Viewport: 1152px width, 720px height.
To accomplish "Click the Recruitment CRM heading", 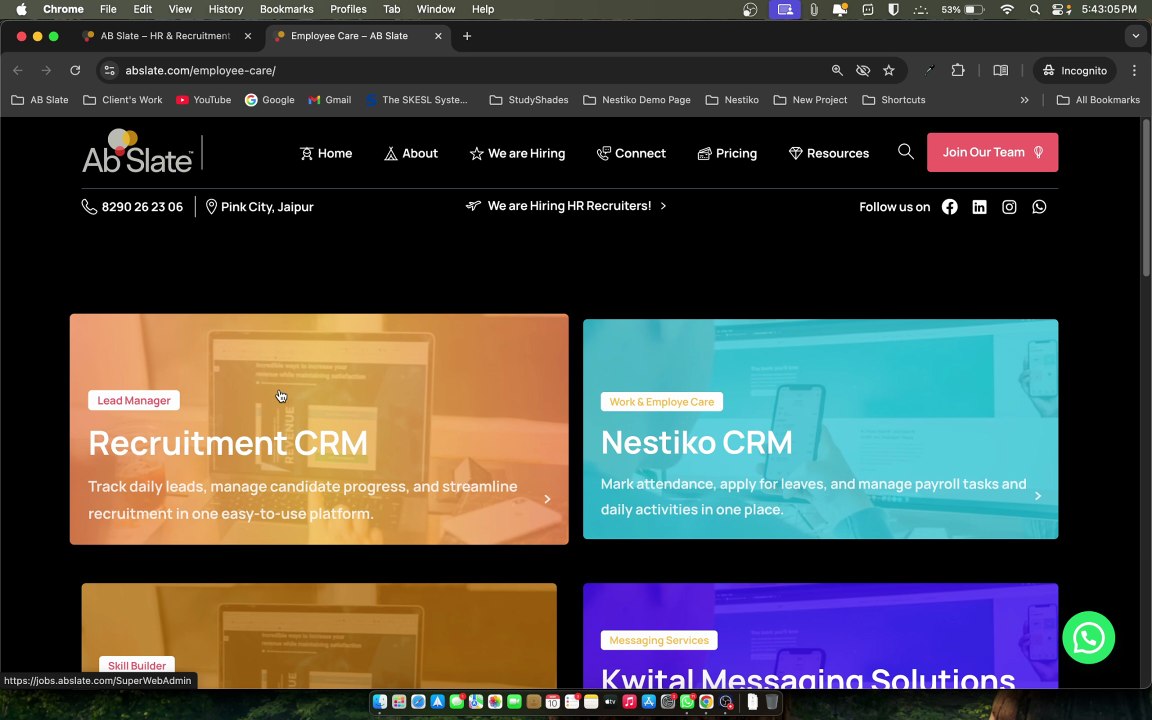I will click(x=228, y=443).
